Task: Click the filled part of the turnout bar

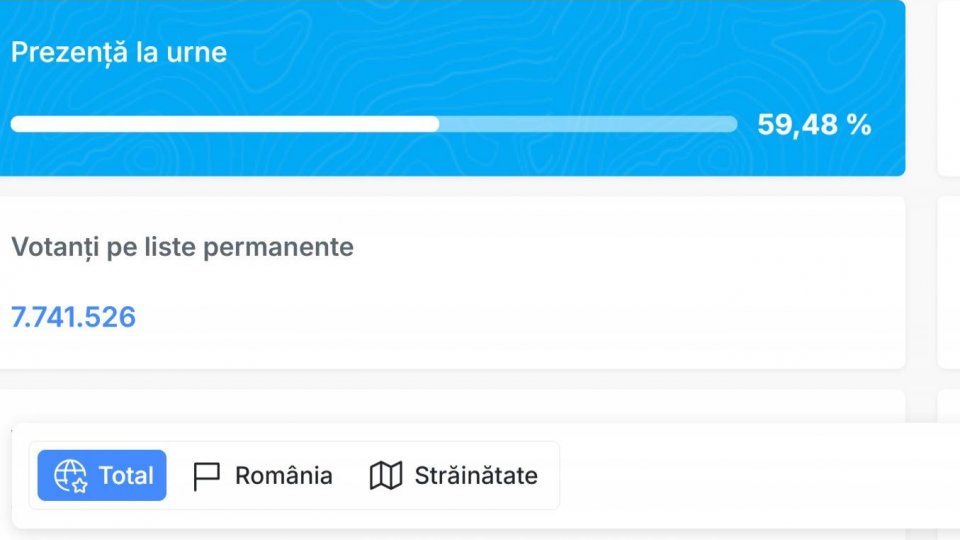Action: coord(225,124)
